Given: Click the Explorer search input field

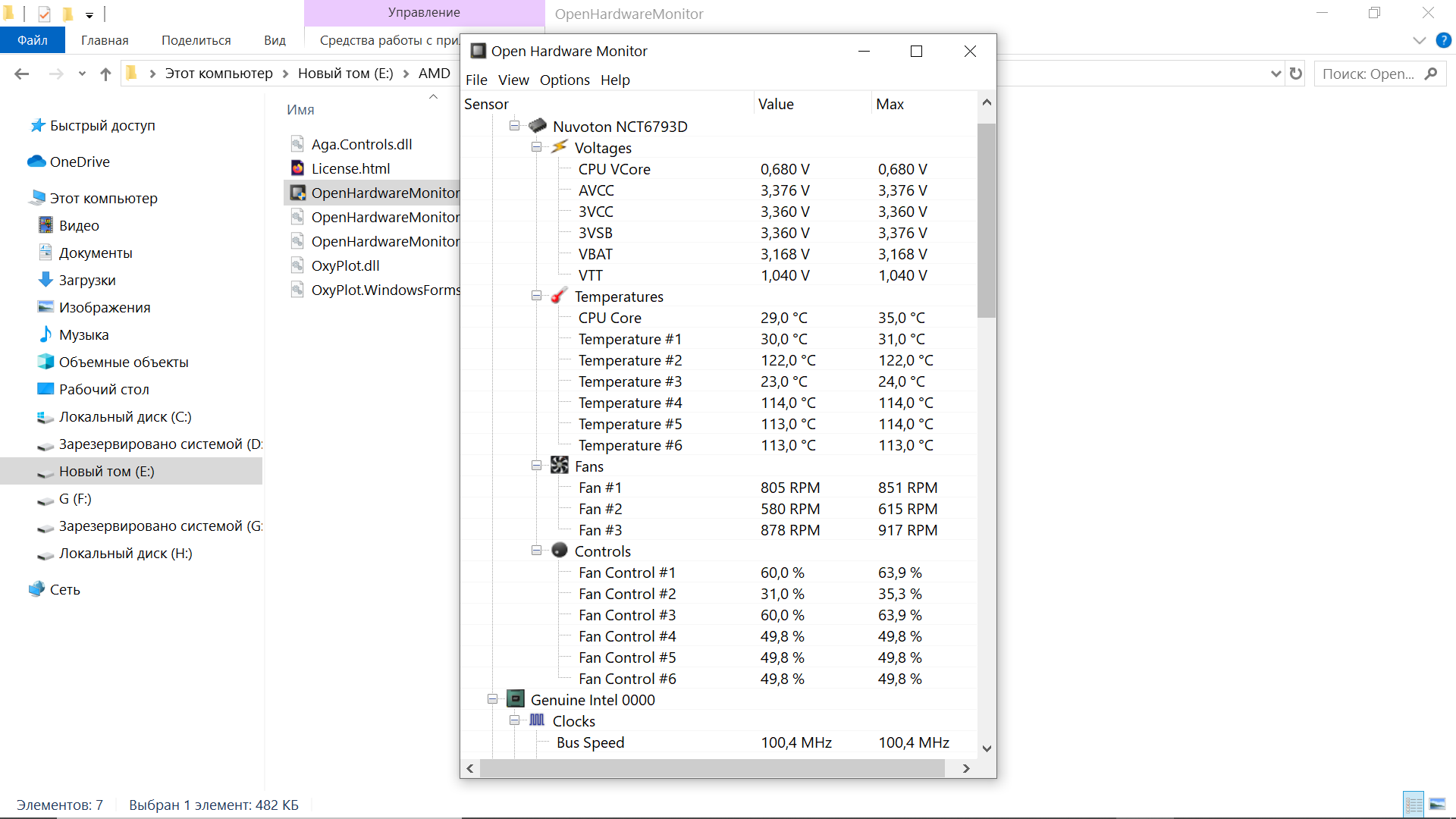Looking at the screenshot, I should [1368, 74].
